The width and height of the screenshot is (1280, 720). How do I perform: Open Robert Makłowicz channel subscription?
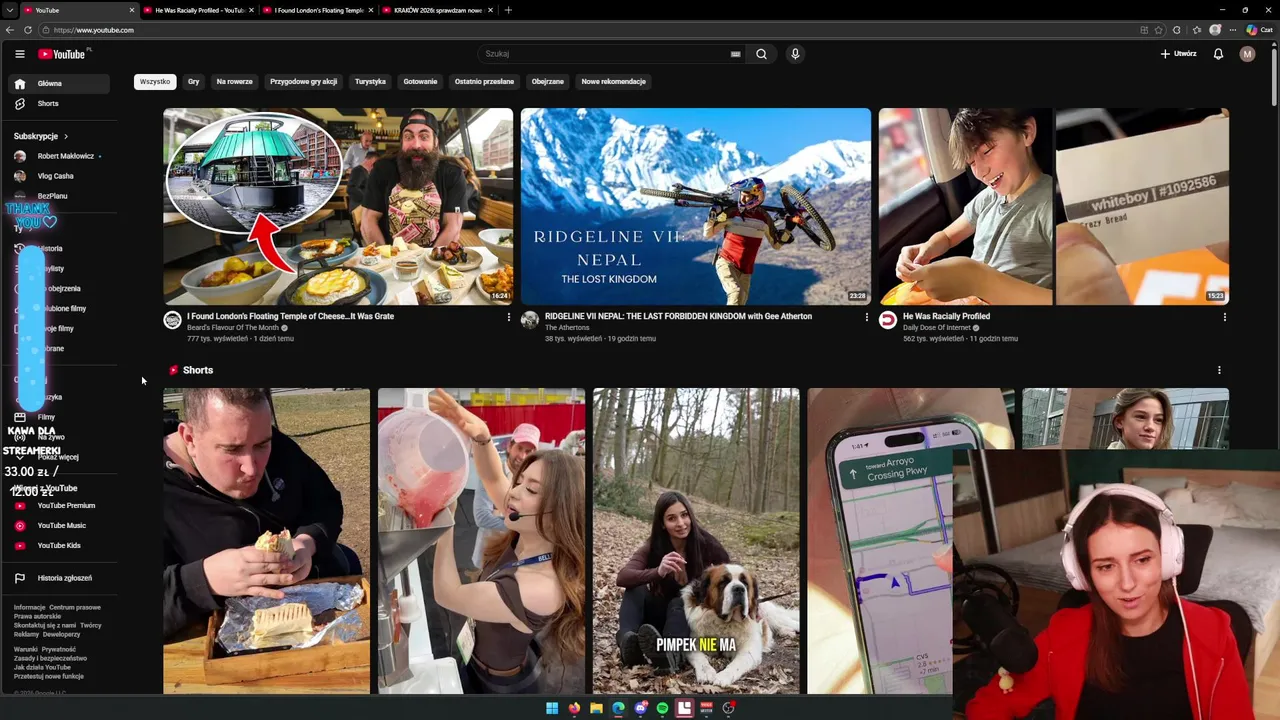pos(59,156)
